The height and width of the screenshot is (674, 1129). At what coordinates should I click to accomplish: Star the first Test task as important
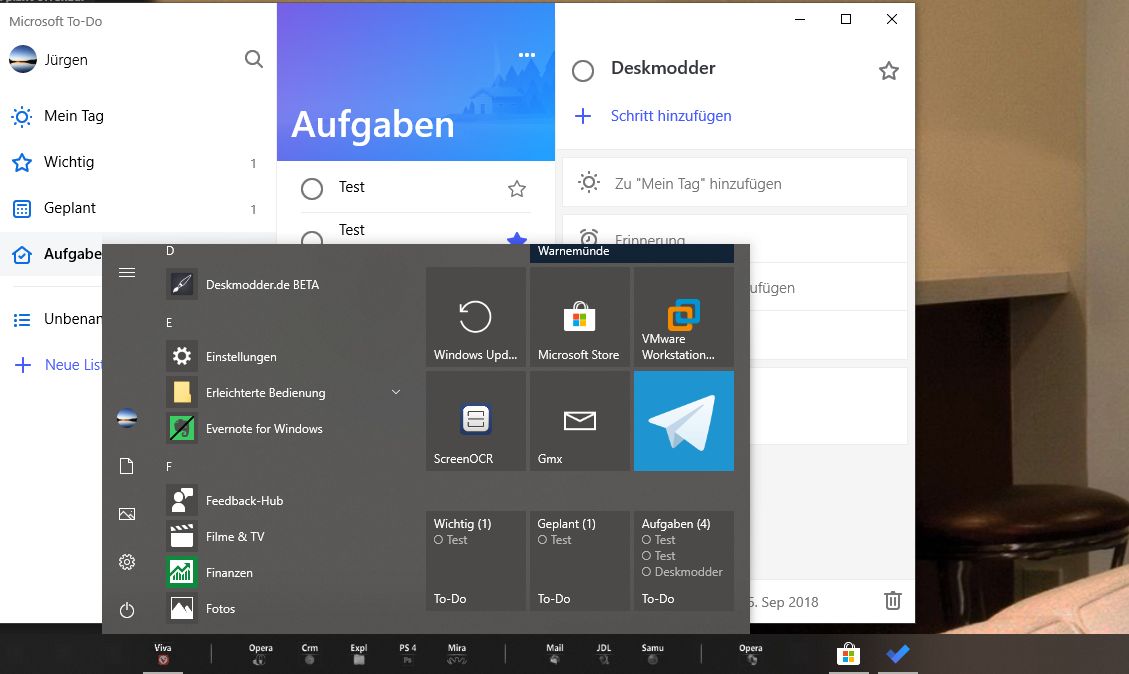click(x=517, y=189)
